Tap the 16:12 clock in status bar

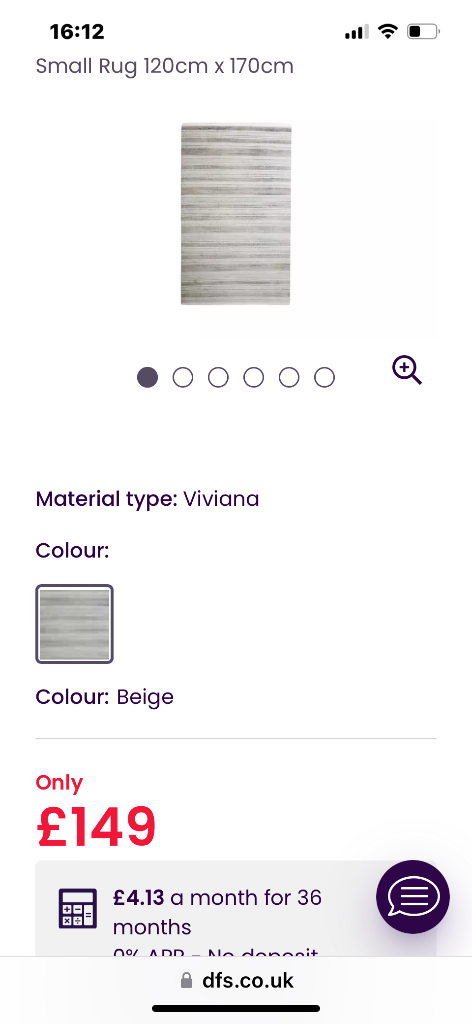pos(77,31)
